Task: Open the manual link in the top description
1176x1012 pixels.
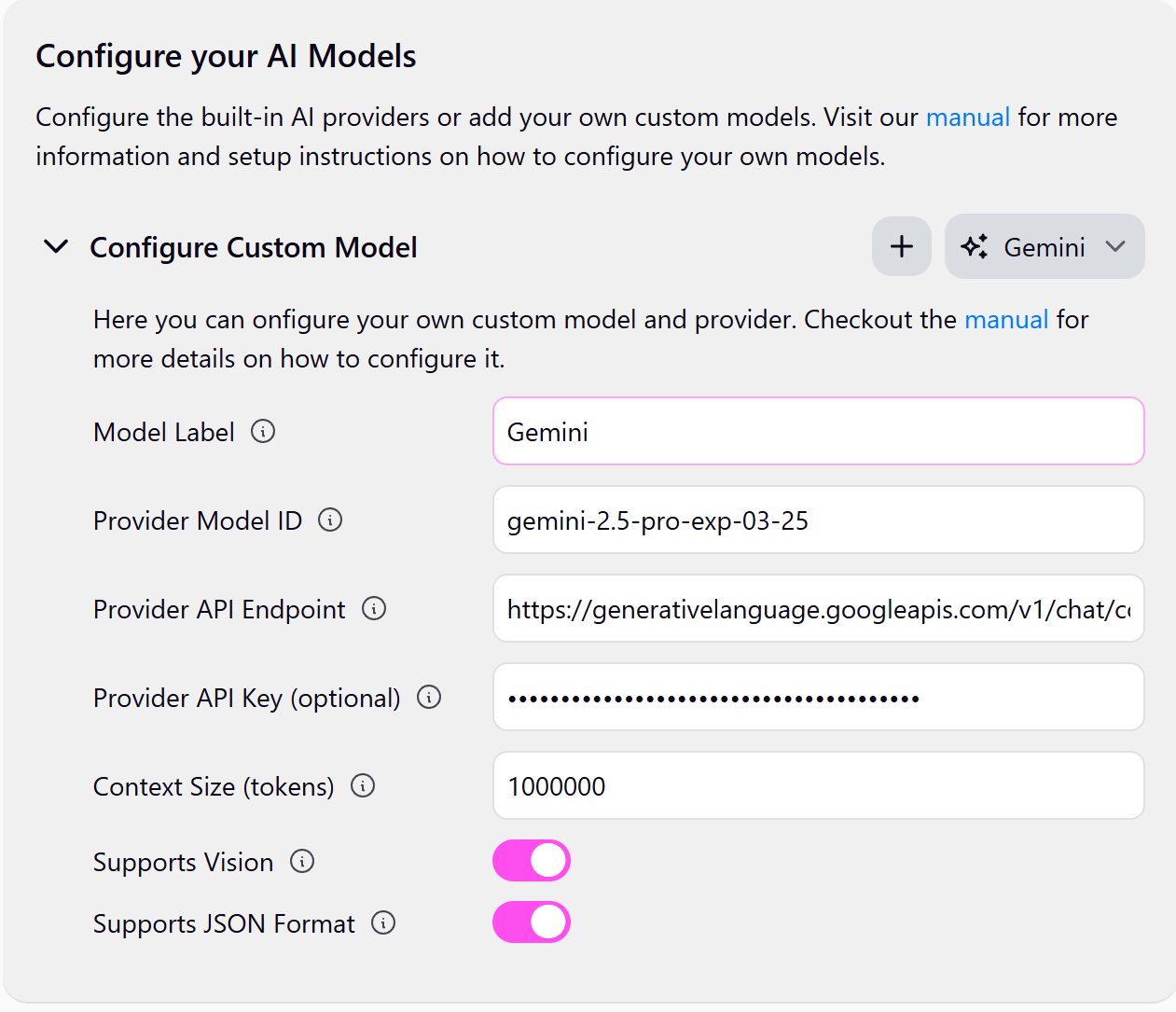Action: (x=968, y=118)
